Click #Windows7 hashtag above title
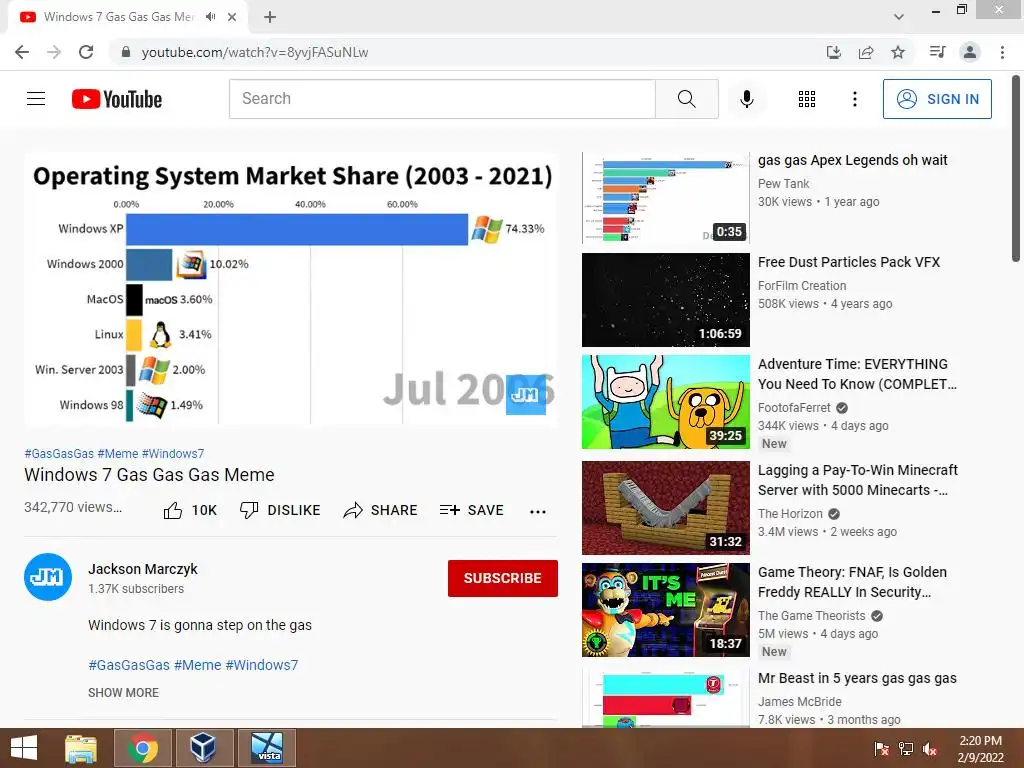 [173, 453]
